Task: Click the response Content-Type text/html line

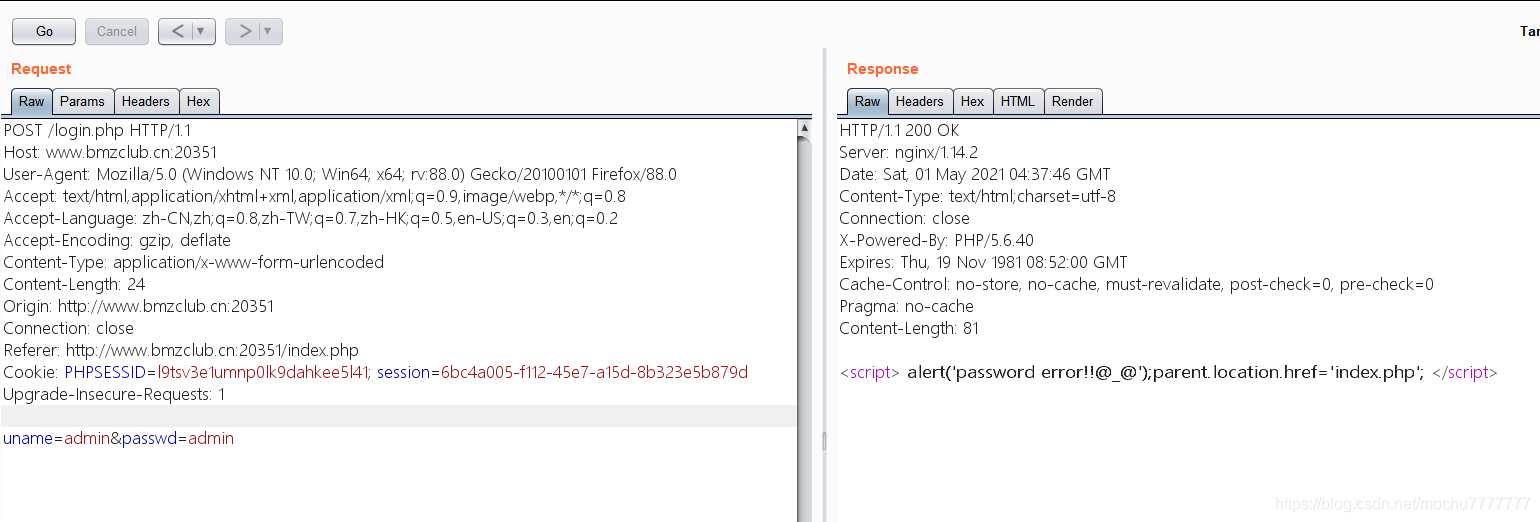Action: 977,196
